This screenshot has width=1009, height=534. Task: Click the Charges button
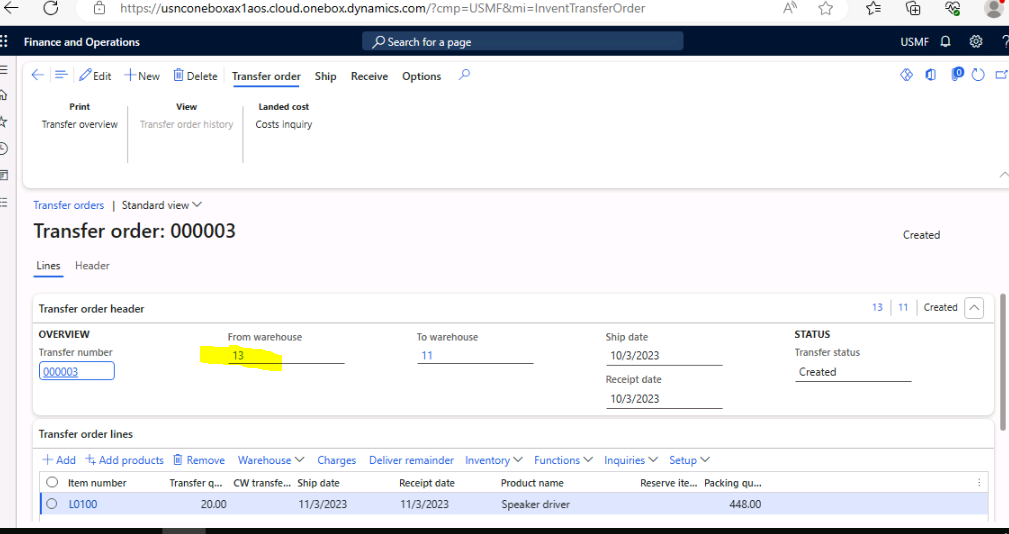coord(337,460)
